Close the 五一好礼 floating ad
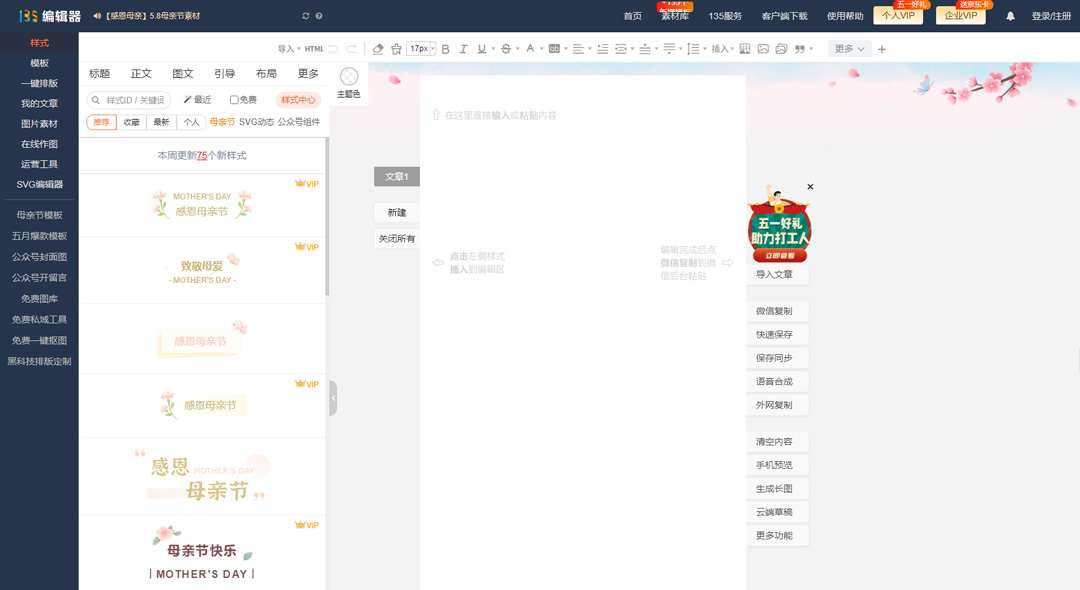Viewport: 1080px width, 590px height. pos(810,187)
